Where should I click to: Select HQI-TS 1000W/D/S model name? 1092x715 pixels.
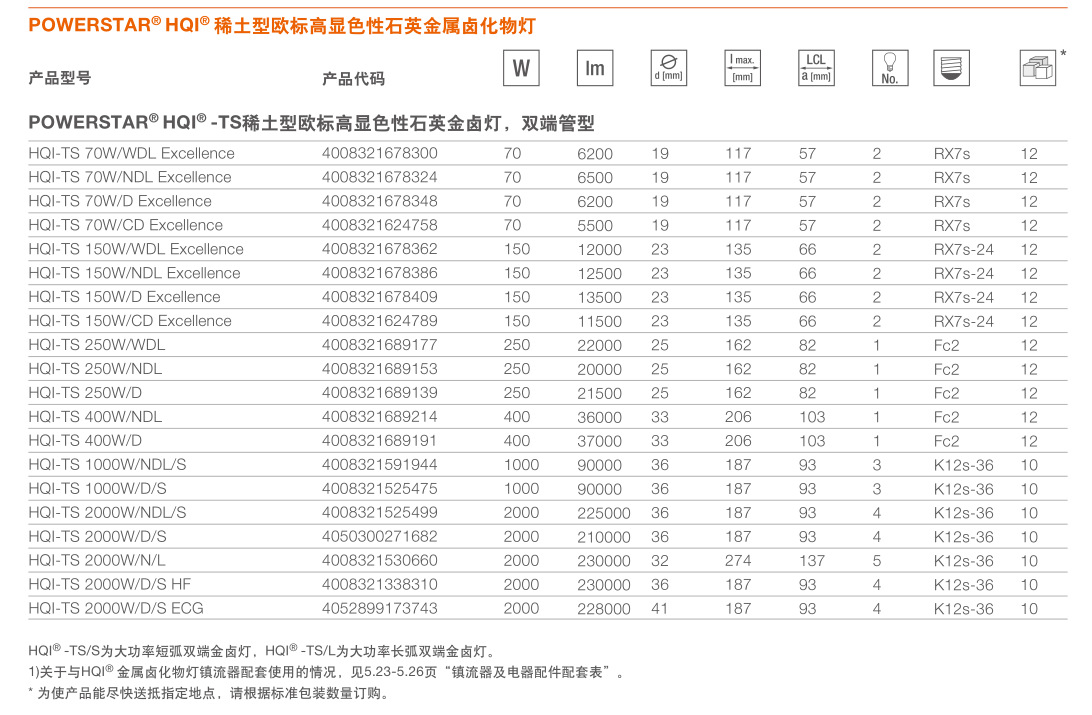point(98,489)
